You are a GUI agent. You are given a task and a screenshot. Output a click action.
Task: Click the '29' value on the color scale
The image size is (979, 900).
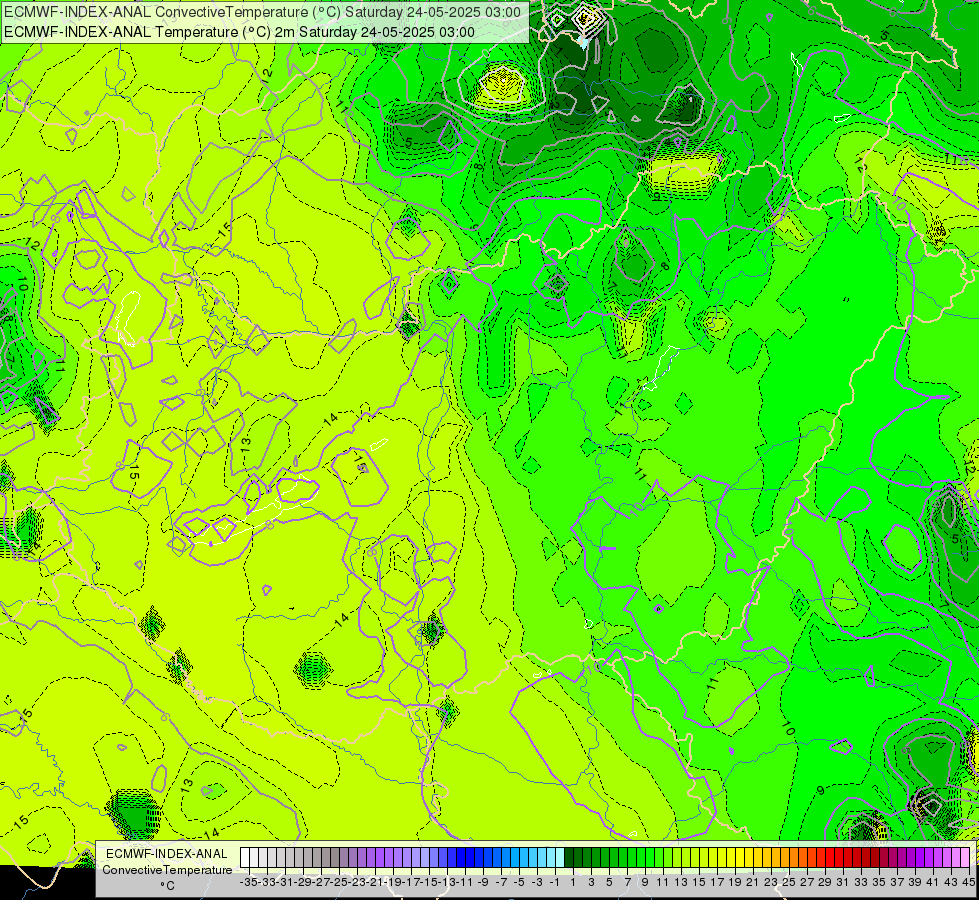(825, 882)
